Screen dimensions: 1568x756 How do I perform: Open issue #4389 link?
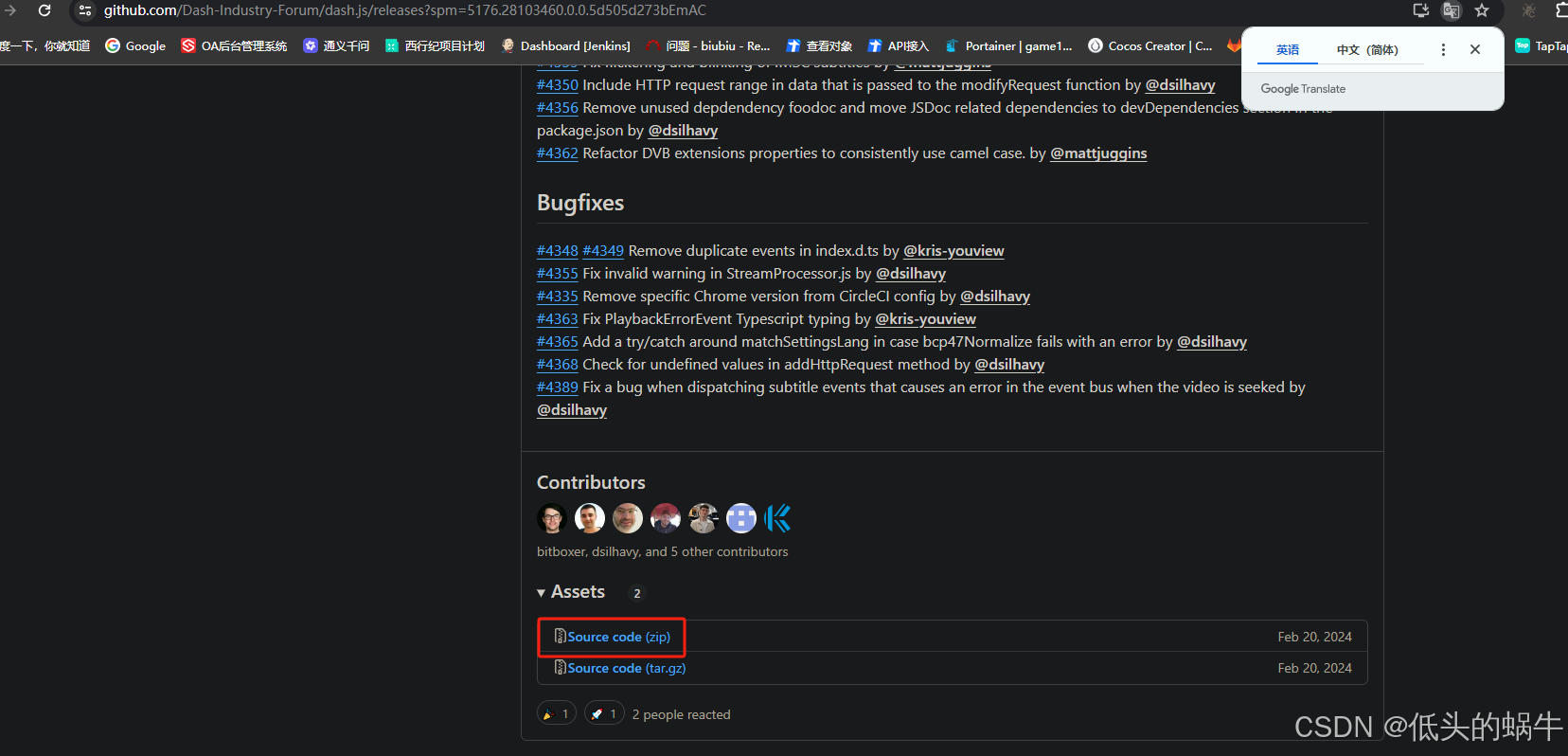(x=557, y=387)
